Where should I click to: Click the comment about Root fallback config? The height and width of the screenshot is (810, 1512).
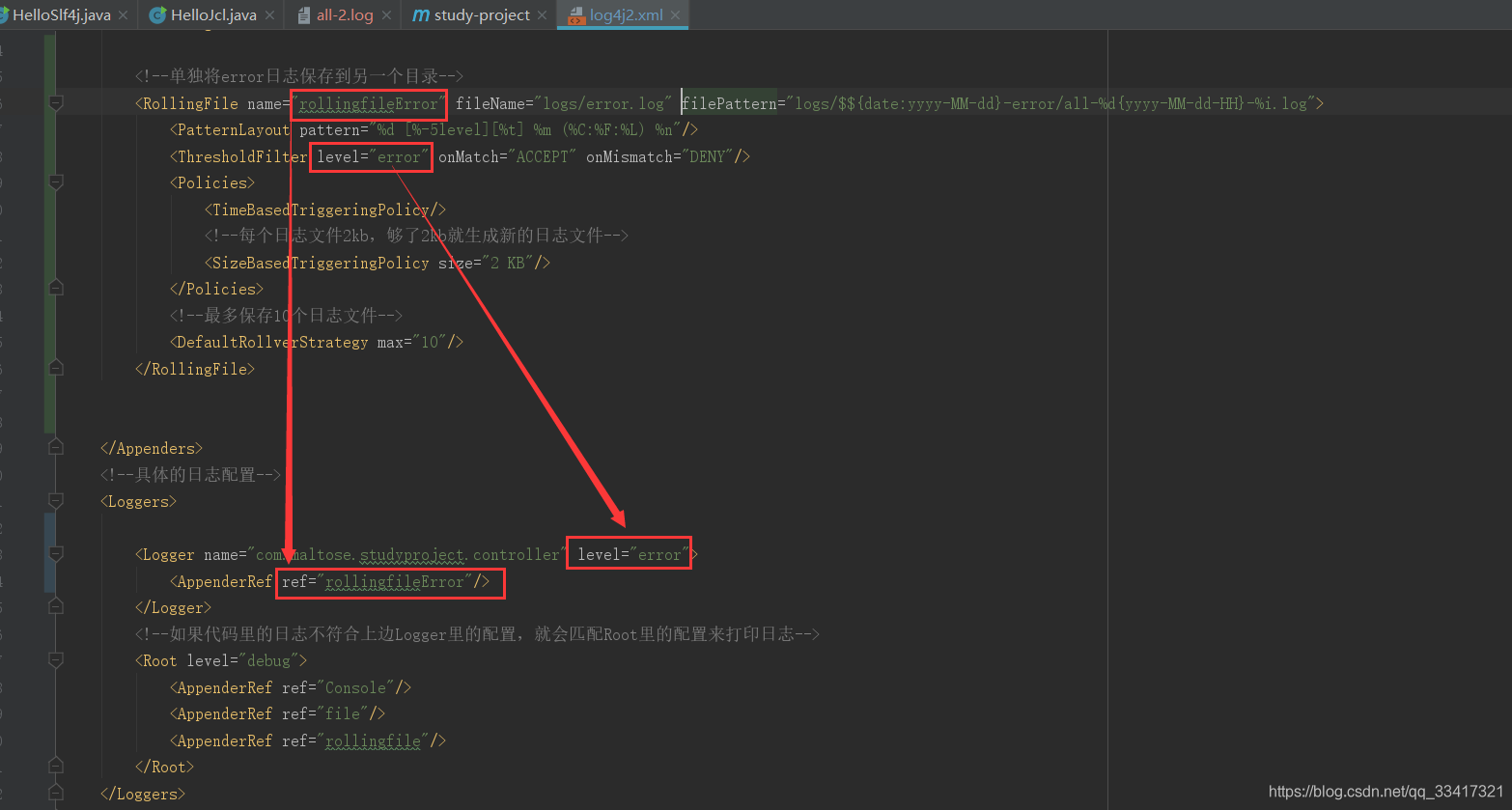(x=477, y=634)
